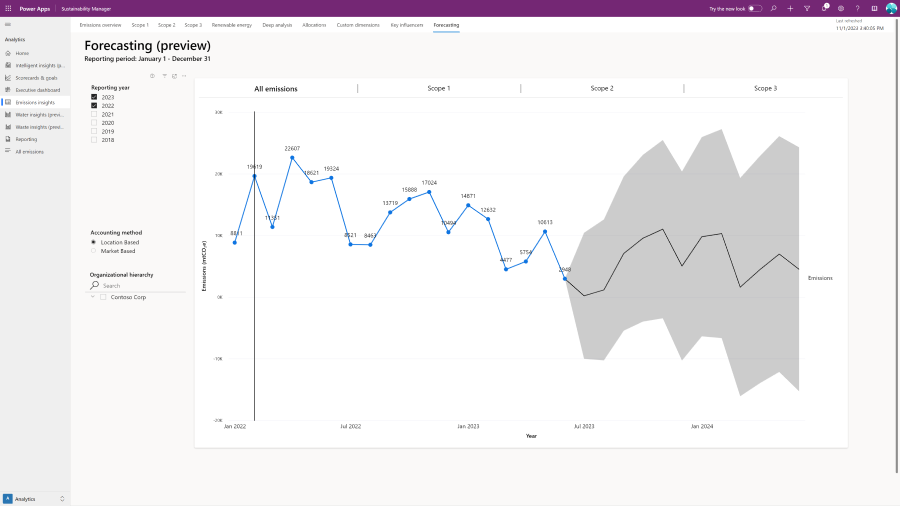Click the filter icon above Reporting year
The height and width of the screenshot is (506, 900).
[164, 76]
